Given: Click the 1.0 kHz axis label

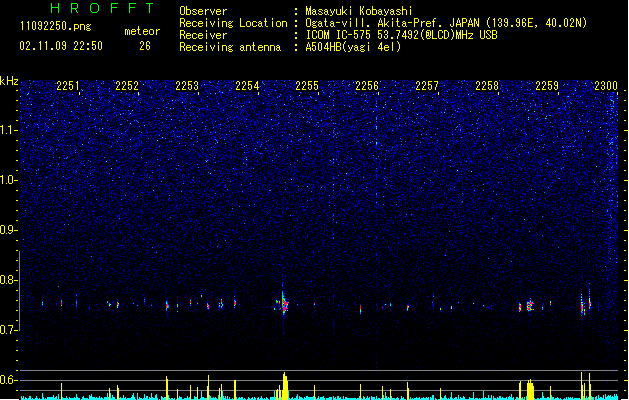Looking at the screenshot, I should coord(8,180).
